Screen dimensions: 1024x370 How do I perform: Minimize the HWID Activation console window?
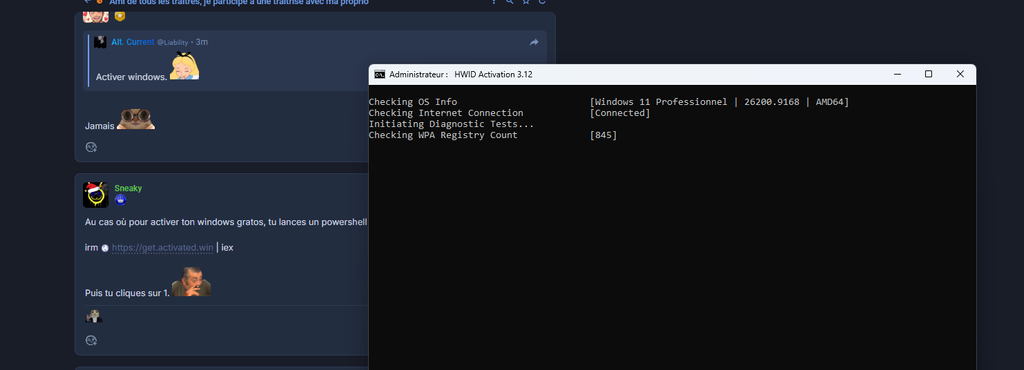(x=897, y=74)
